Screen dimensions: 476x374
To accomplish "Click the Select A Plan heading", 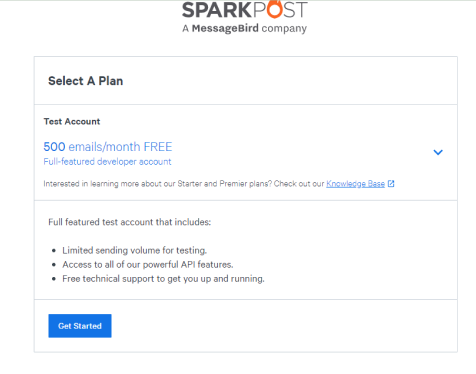I will [x=85, y=81].
